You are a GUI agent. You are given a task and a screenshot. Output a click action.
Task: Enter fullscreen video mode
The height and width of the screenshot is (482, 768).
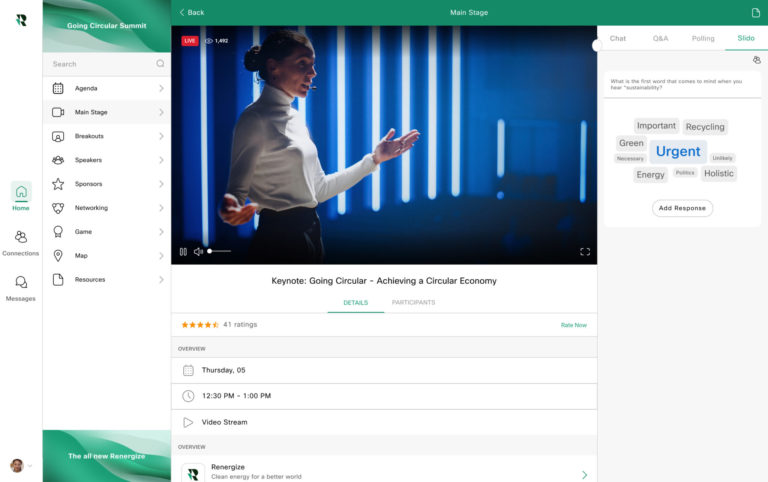pos(585,252)
